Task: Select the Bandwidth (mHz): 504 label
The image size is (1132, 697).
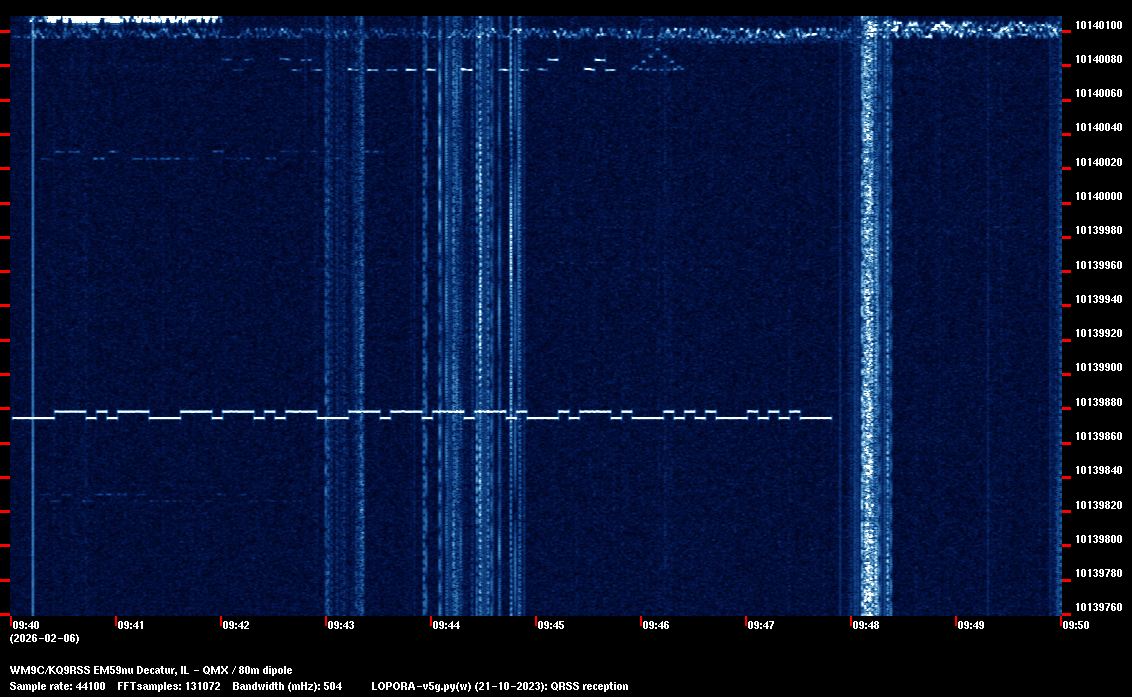Action: coord(287,686)
